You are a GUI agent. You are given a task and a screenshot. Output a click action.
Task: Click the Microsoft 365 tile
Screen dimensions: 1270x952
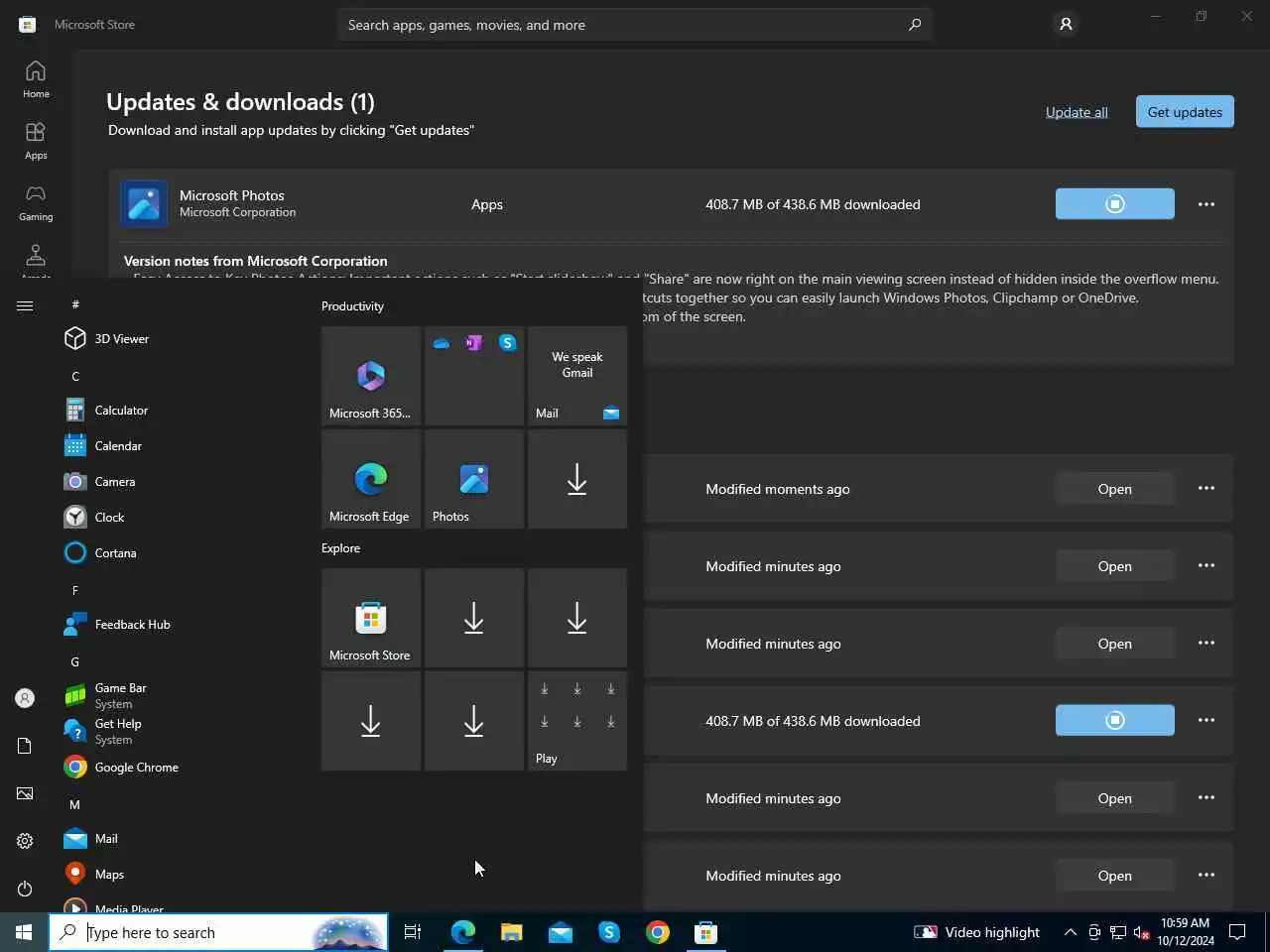click(x=371, y=376)
